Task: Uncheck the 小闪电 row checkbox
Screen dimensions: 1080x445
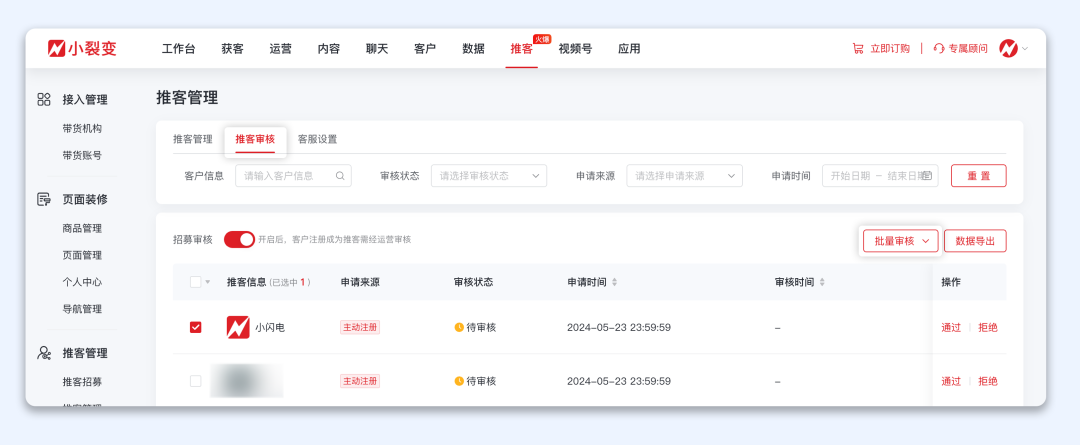Action: click(x=195, y=327)
